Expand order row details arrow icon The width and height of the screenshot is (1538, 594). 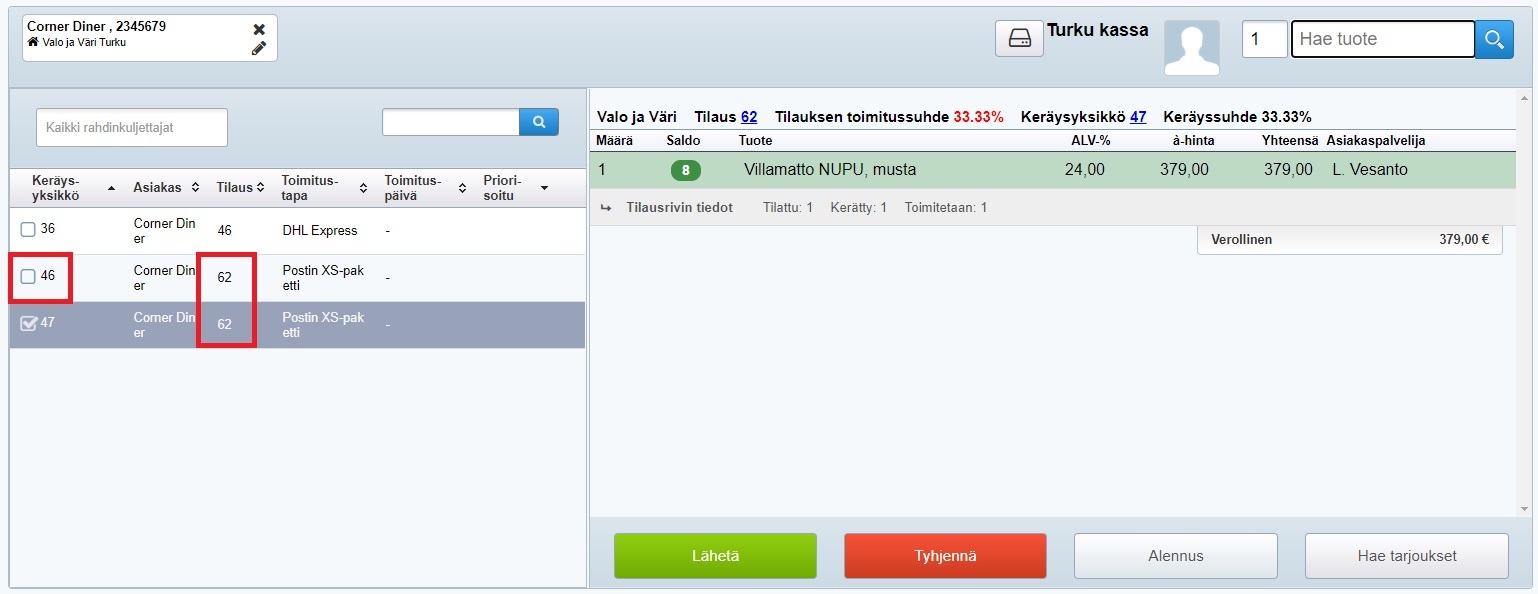[x=605, y=208]
